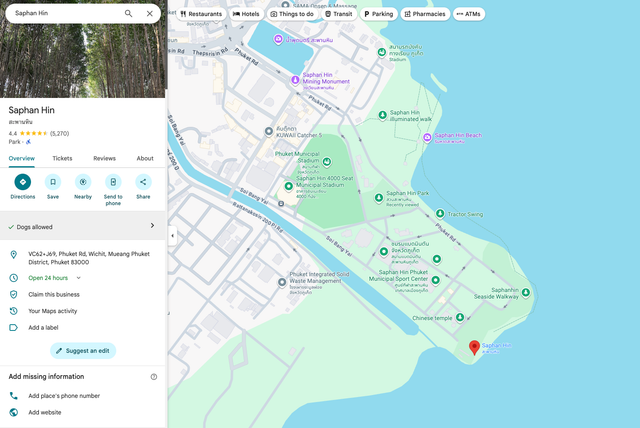Click the Tractor Swing marker
The width and height of the screenshot is (640, 428).
(x=440, y=213)
